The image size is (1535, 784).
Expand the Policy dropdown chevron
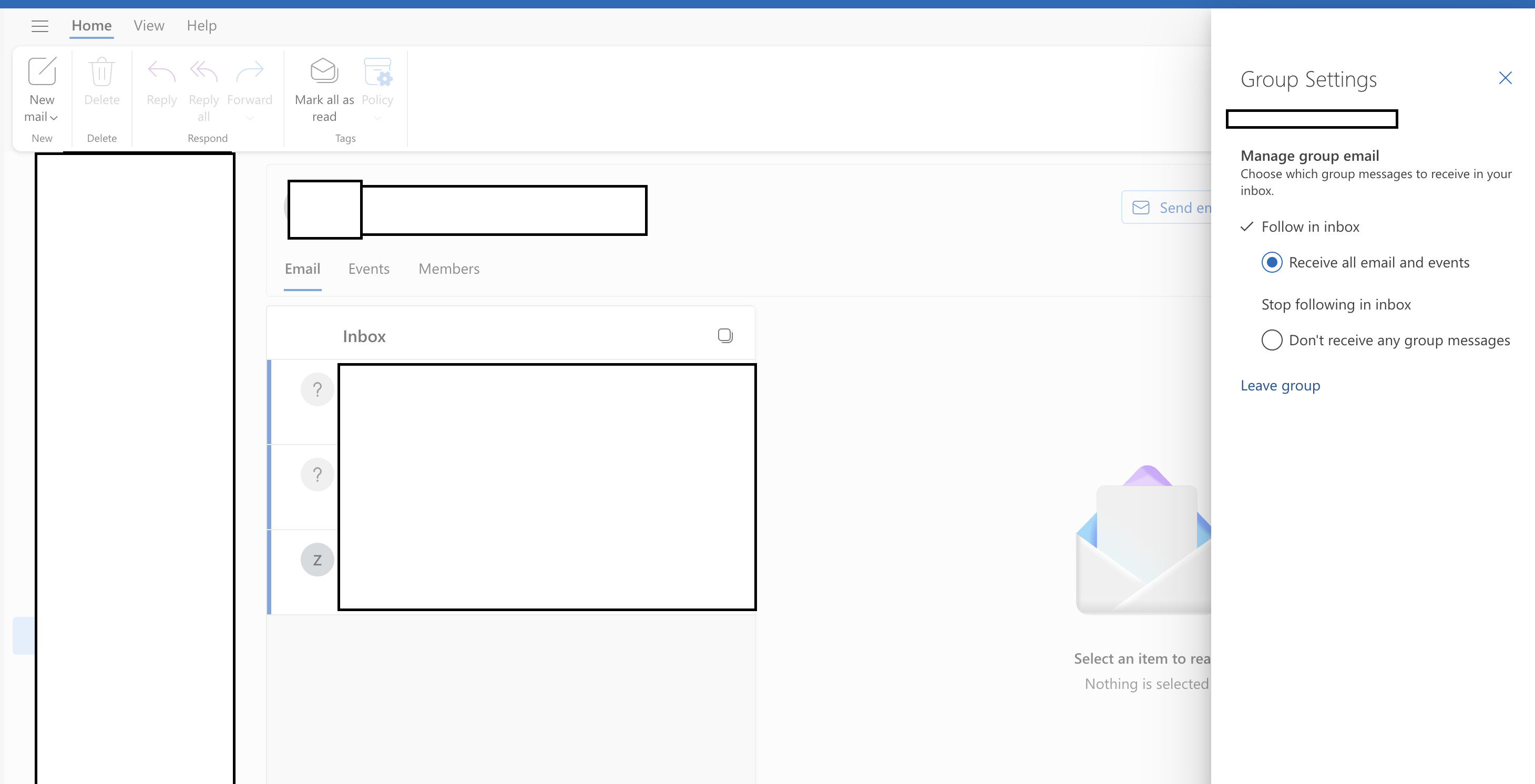point(378,118)
